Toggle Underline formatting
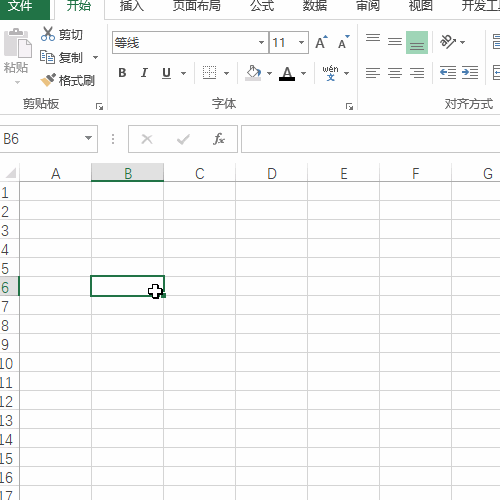Image resolution: width=500 pixels, height=500 pixels. click(166, 73)
